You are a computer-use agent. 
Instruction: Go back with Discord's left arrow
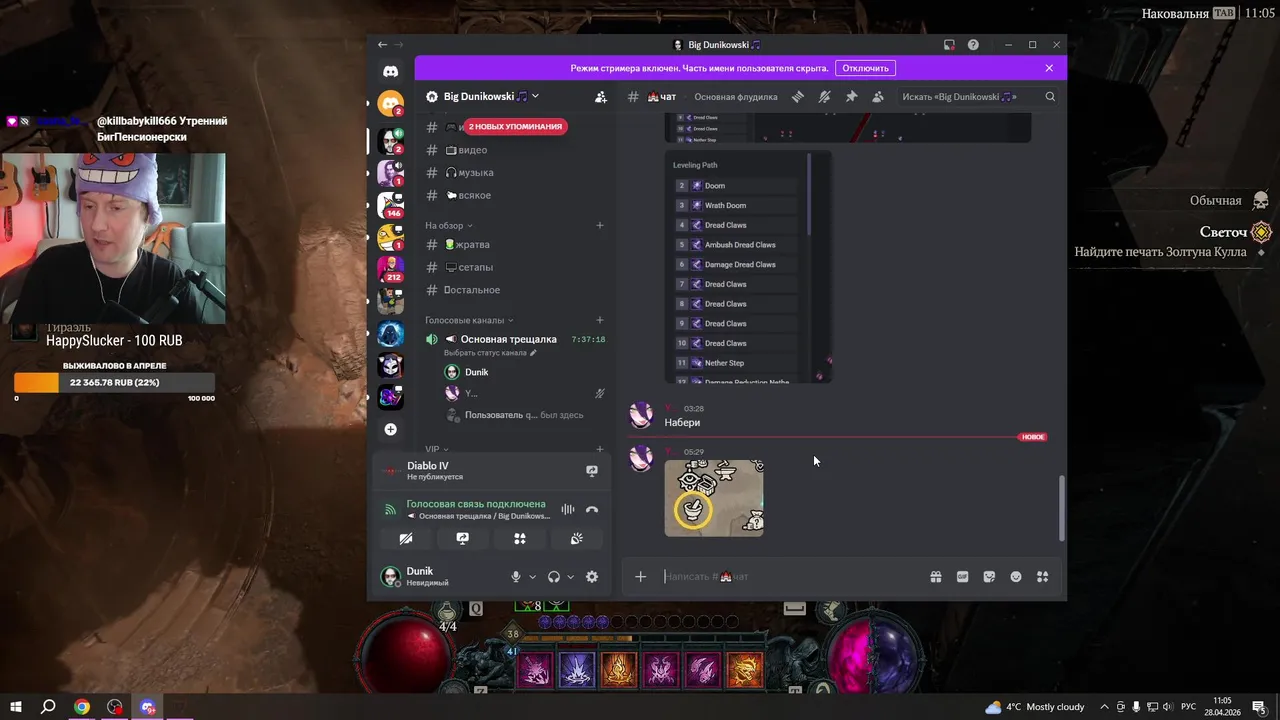click(x=382, y=45)
